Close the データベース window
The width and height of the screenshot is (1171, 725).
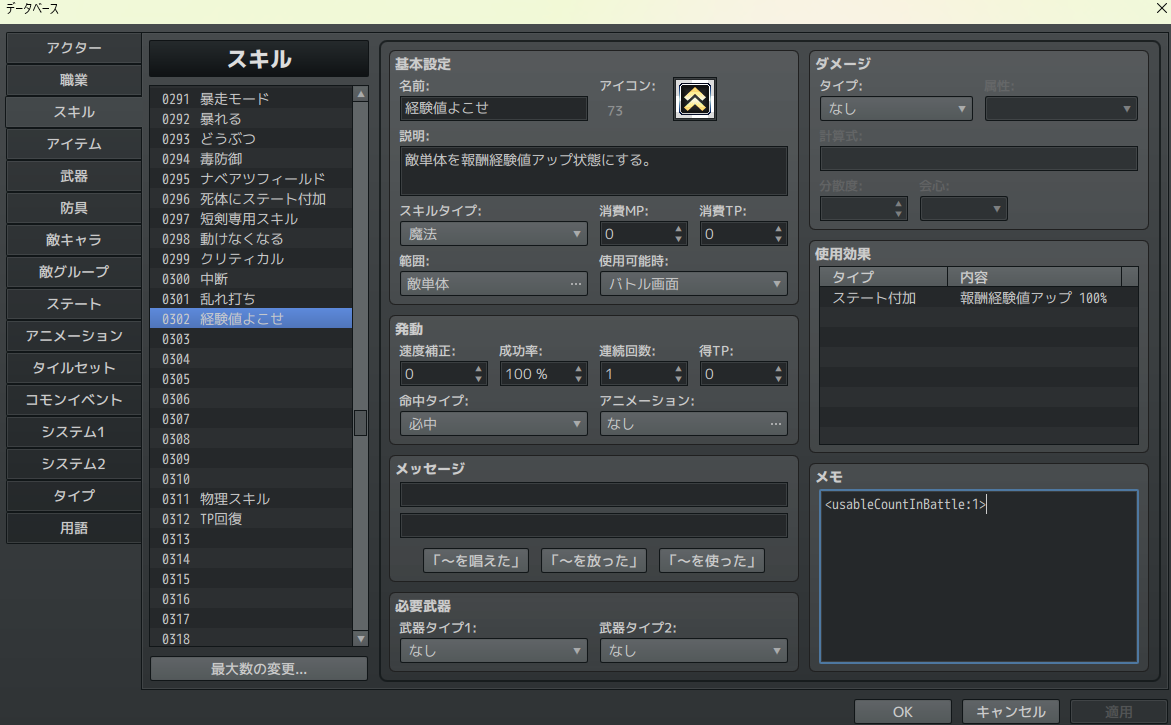(1161, 8)
